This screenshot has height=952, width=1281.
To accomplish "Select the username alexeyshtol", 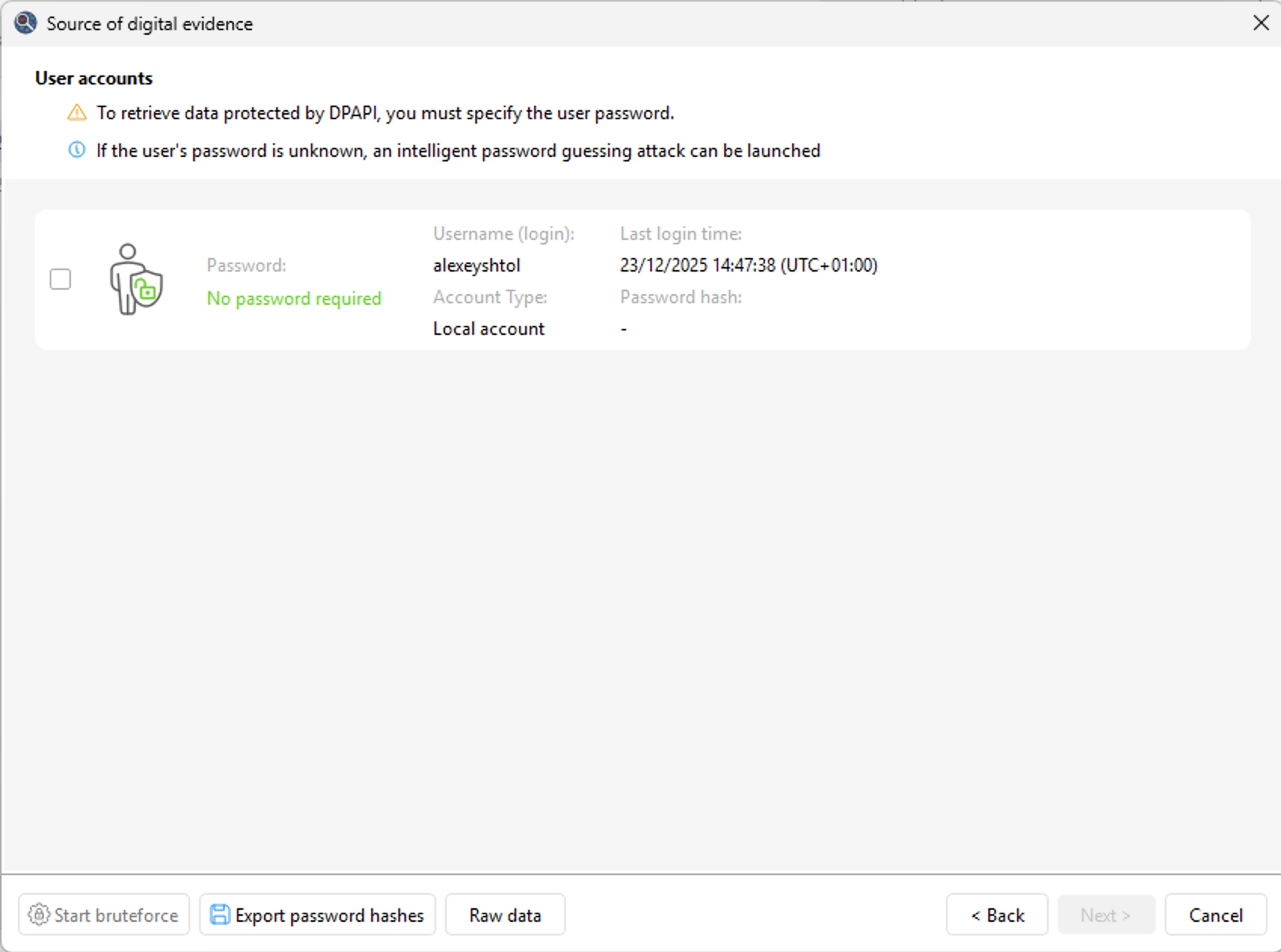I will coord(477,266).
